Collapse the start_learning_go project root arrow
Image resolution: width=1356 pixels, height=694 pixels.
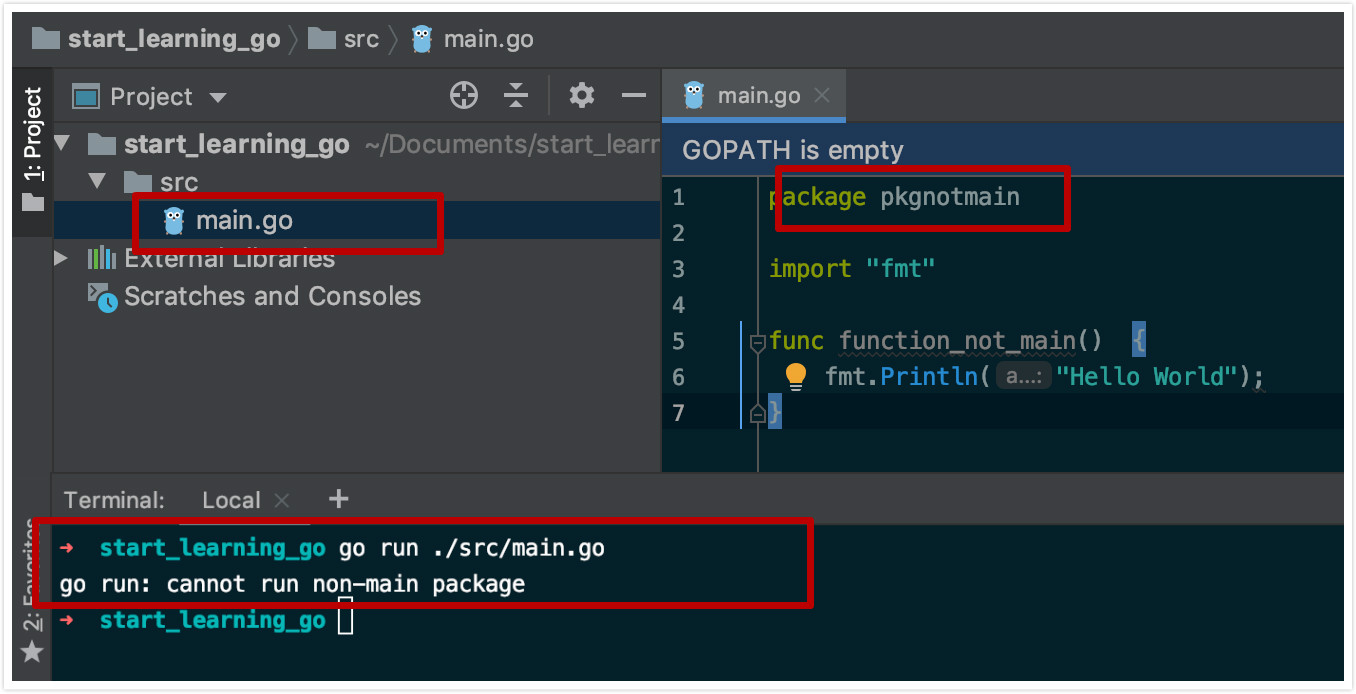[x=63, y=144]
